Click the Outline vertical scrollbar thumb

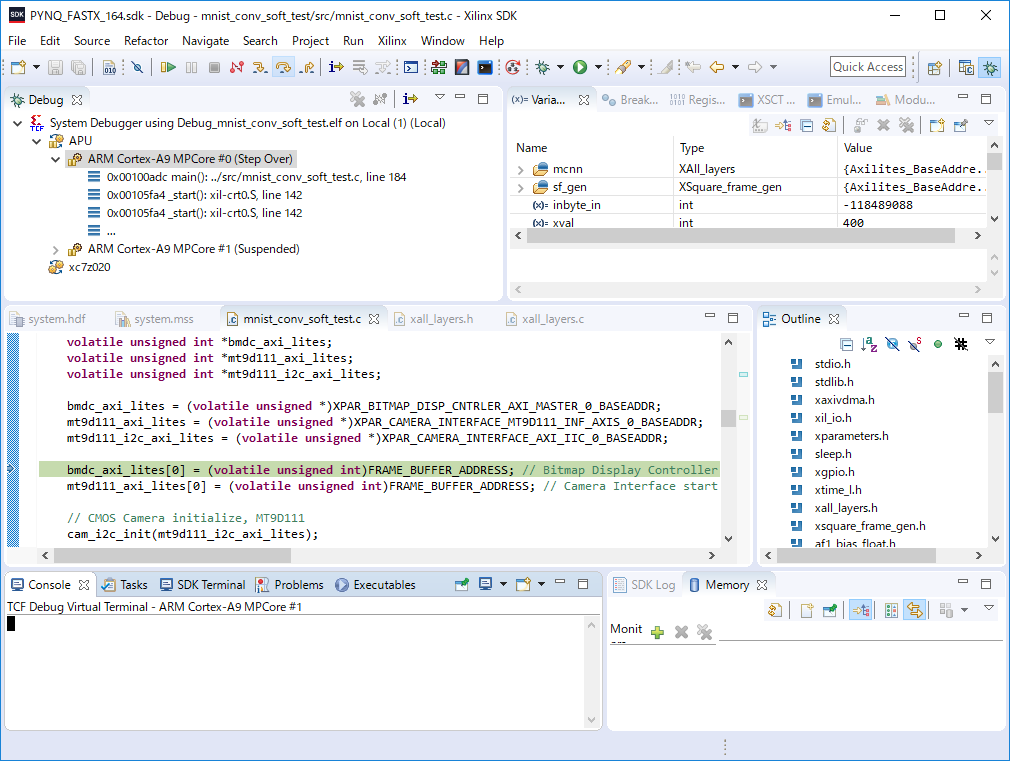995,392
